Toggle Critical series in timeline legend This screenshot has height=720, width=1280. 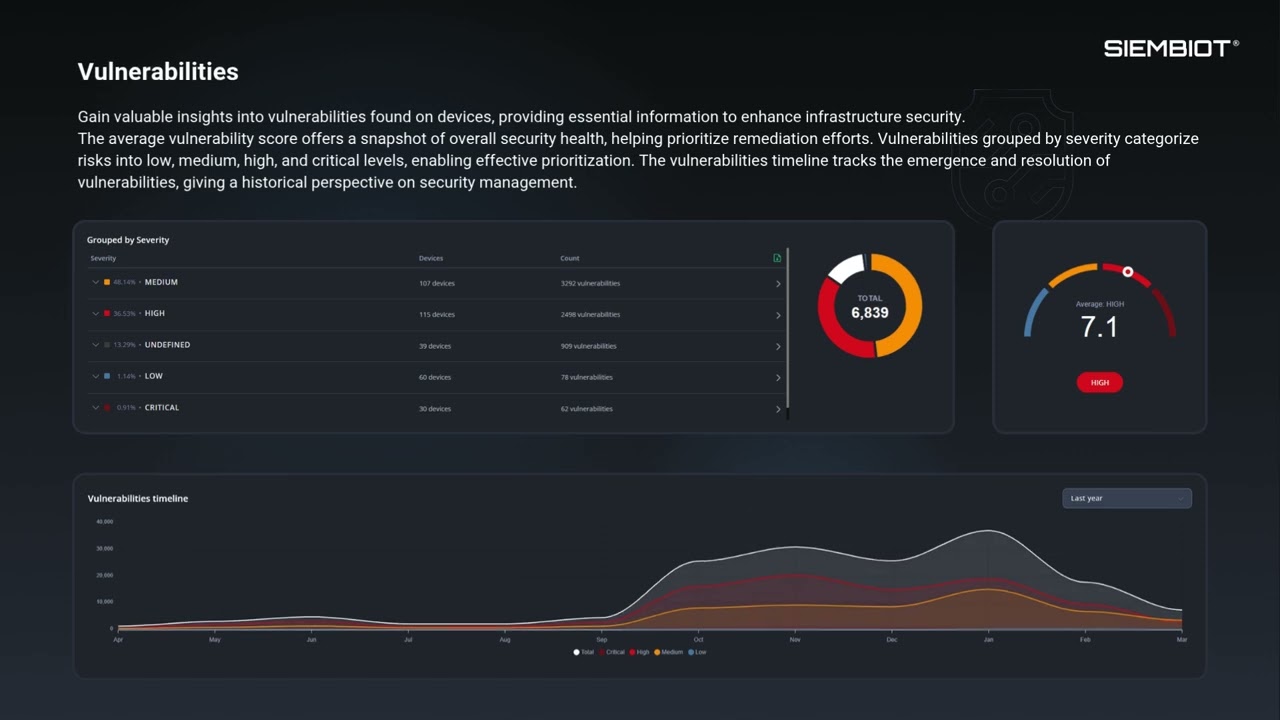pos(612,652)
